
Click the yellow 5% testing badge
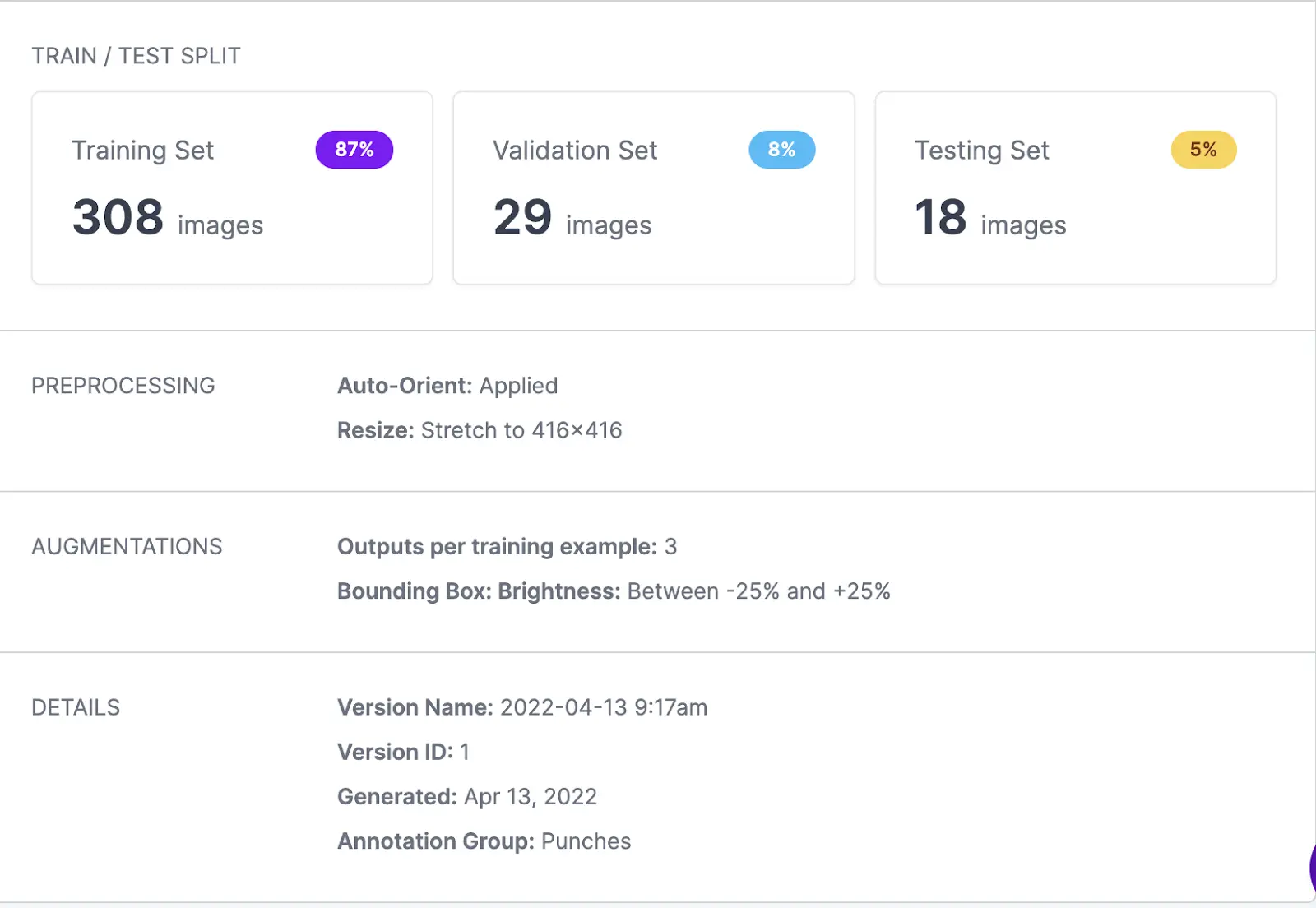1203,150
